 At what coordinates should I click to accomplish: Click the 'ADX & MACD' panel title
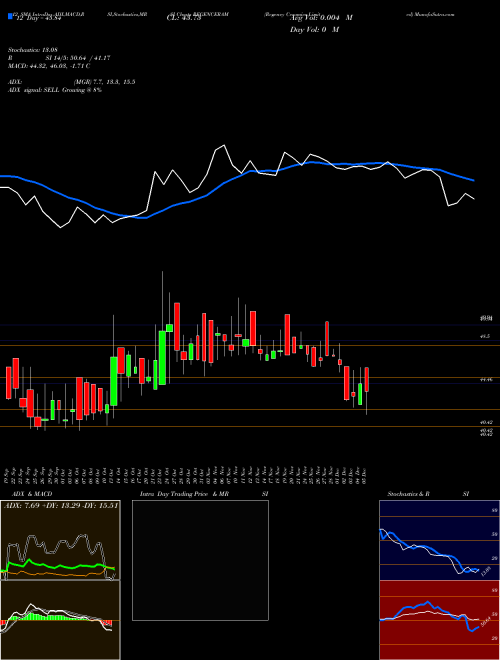point(32,494)
